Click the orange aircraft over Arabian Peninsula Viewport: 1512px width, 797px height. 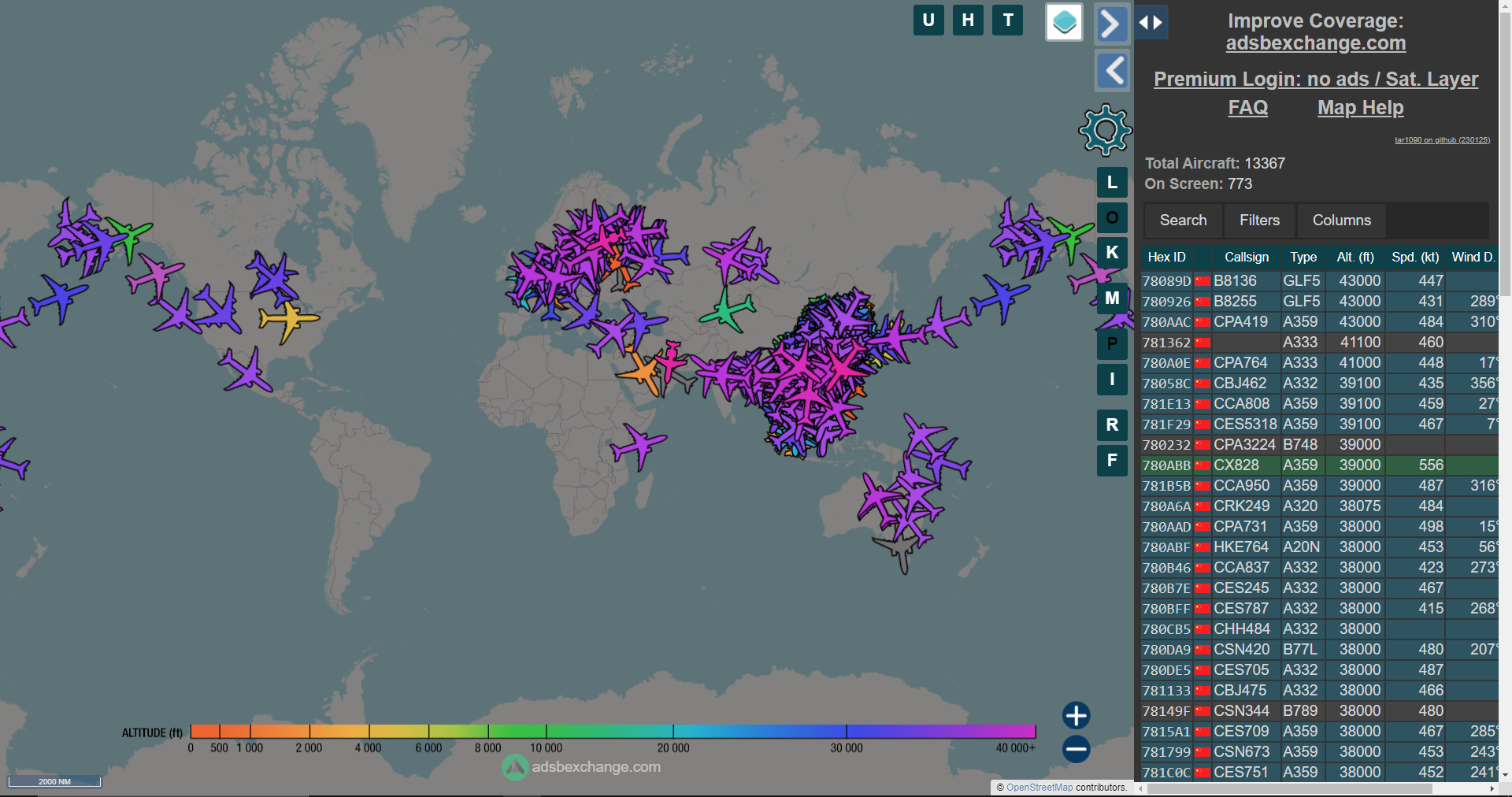643,372
